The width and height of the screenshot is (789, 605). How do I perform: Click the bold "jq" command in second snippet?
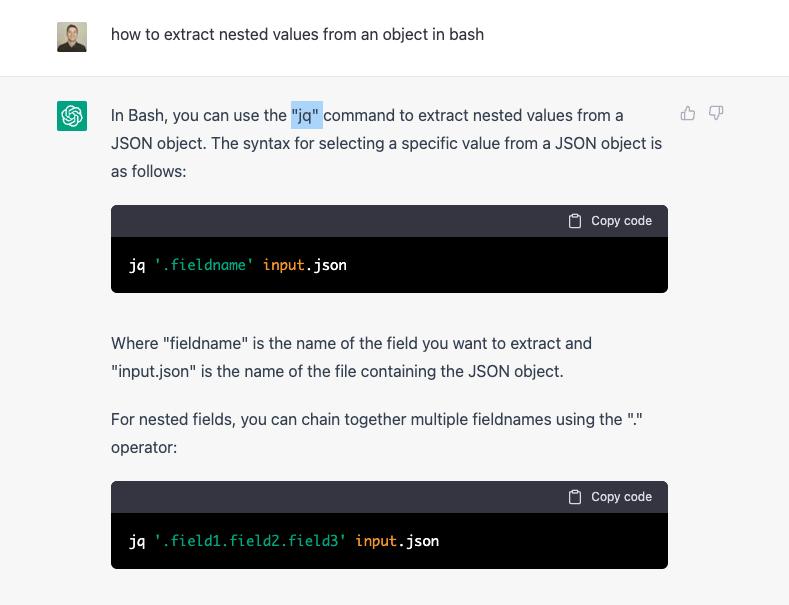point(137,541)
